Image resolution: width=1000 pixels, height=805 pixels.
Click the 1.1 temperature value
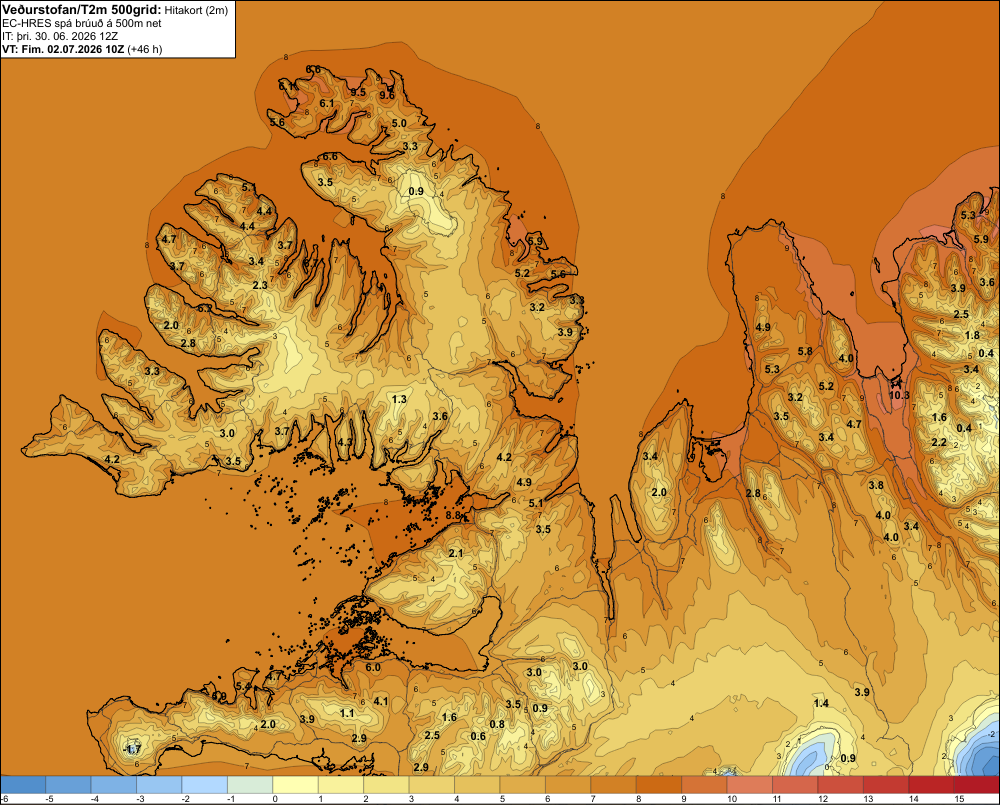347,713
